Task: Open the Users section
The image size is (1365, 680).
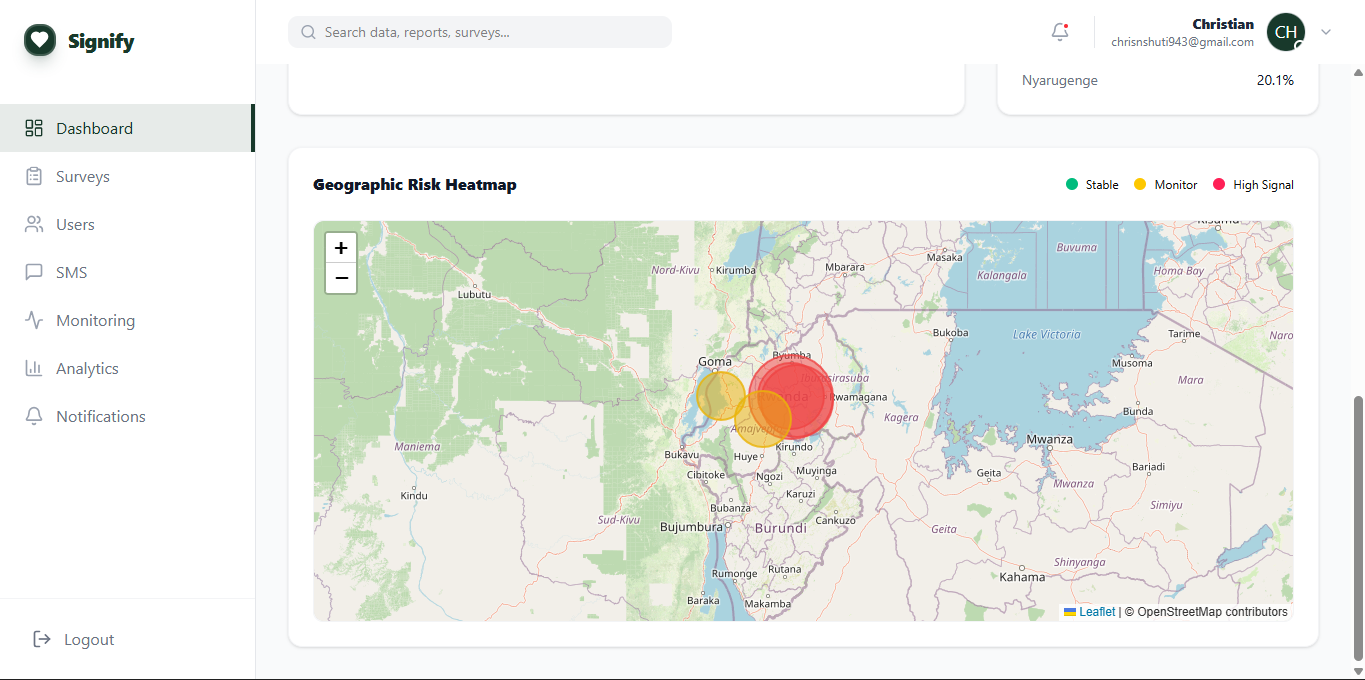Action: pyautogui.click(x=127, y=224)
